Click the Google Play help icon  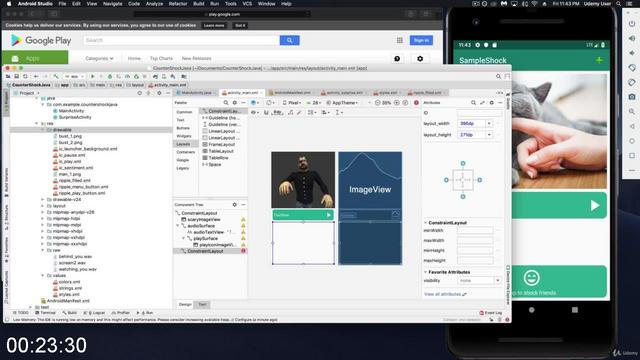(x=397, y=59)
